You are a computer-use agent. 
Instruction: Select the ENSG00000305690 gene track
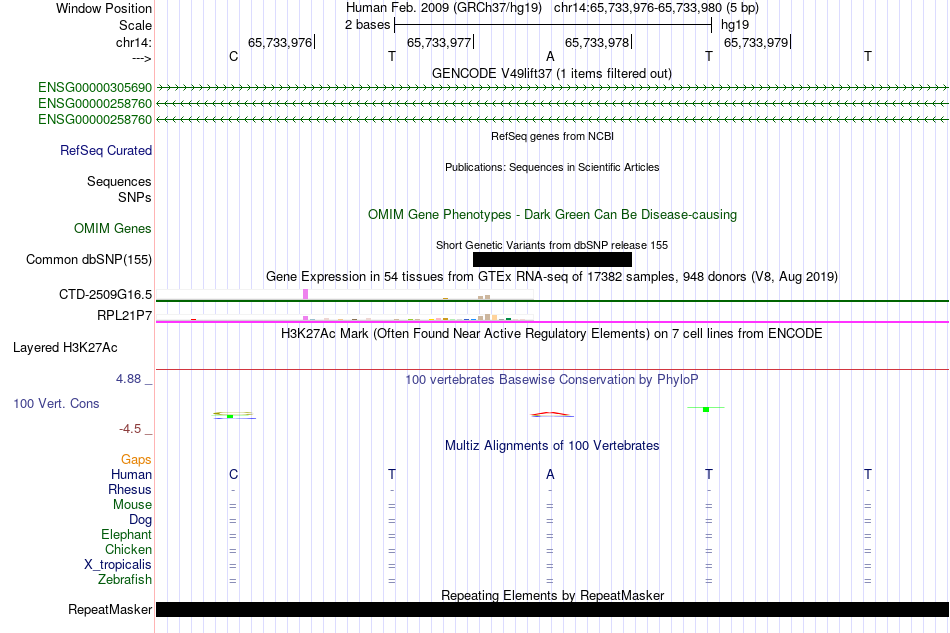(95, 88)
